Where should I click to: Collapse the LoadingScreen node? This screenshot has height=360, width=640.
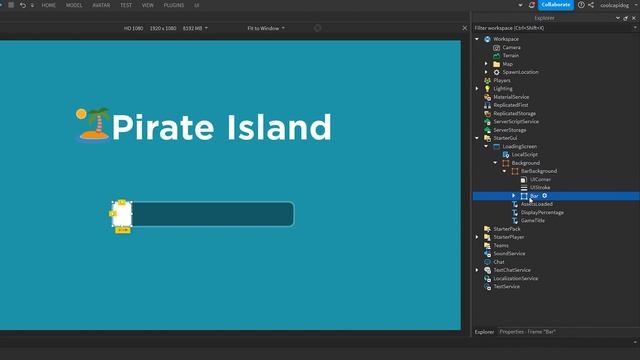486,147
